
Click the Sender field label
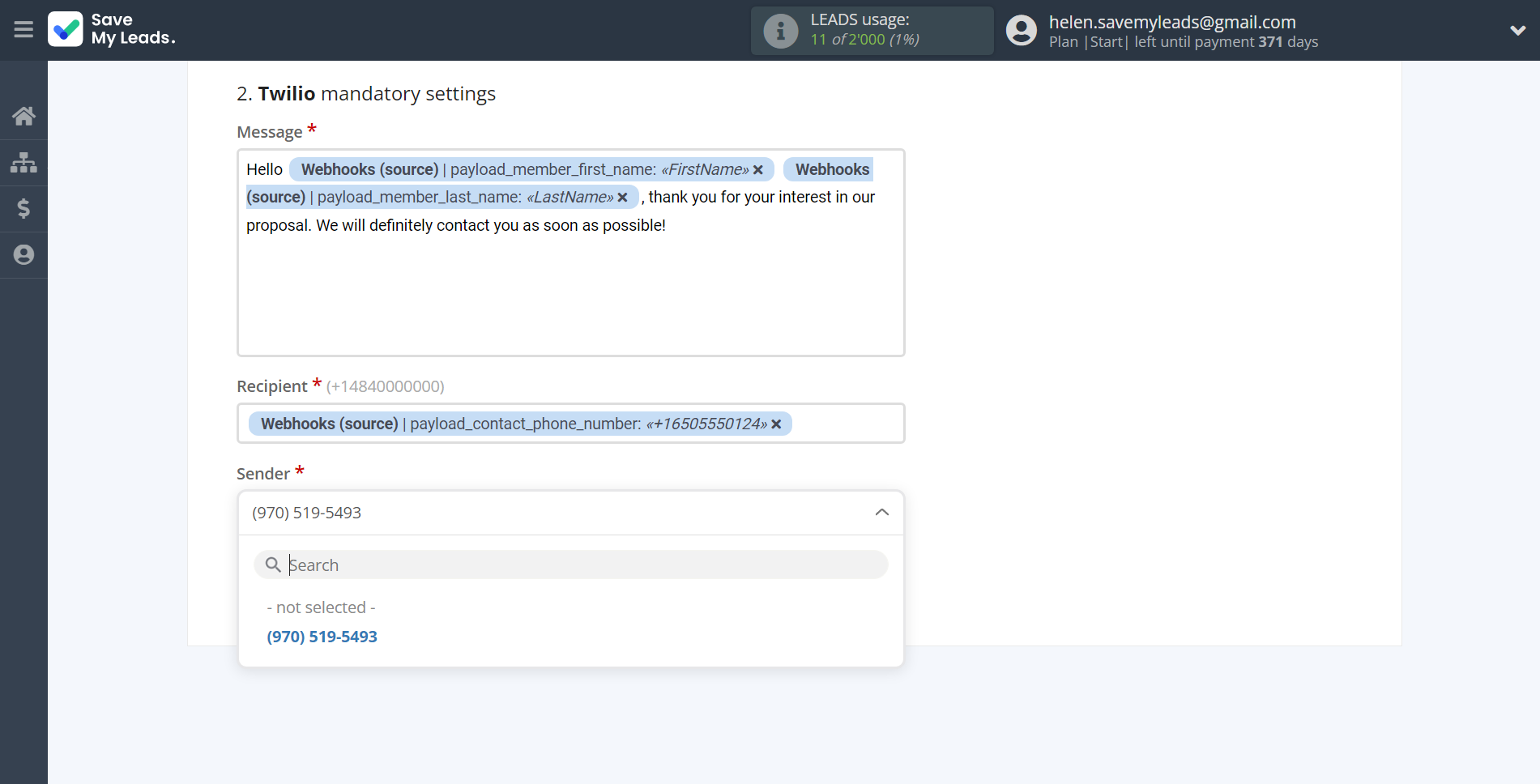(263, 474)
